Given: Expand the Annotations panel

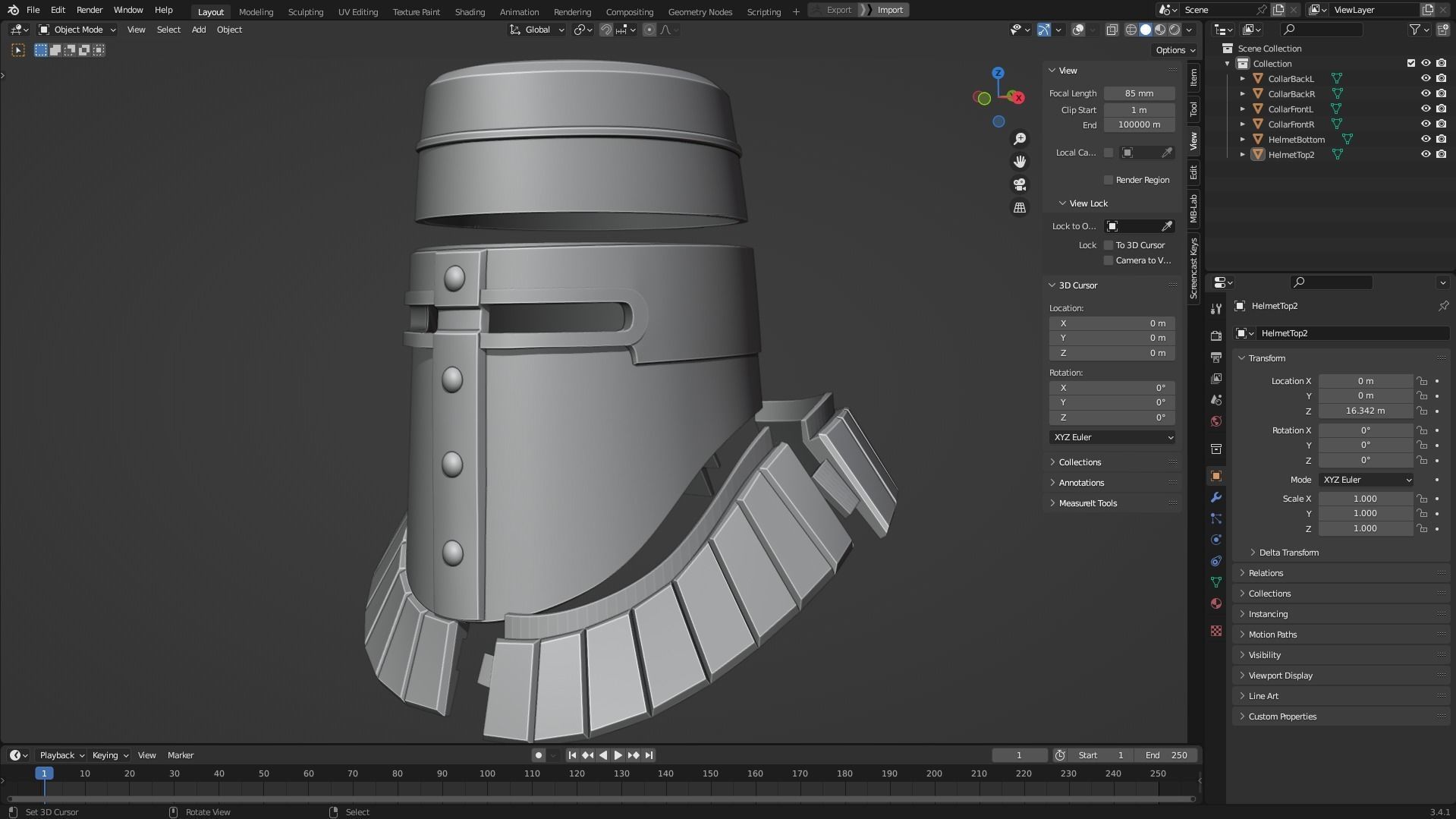Looking at the screenshot, I should [1080, 483].
